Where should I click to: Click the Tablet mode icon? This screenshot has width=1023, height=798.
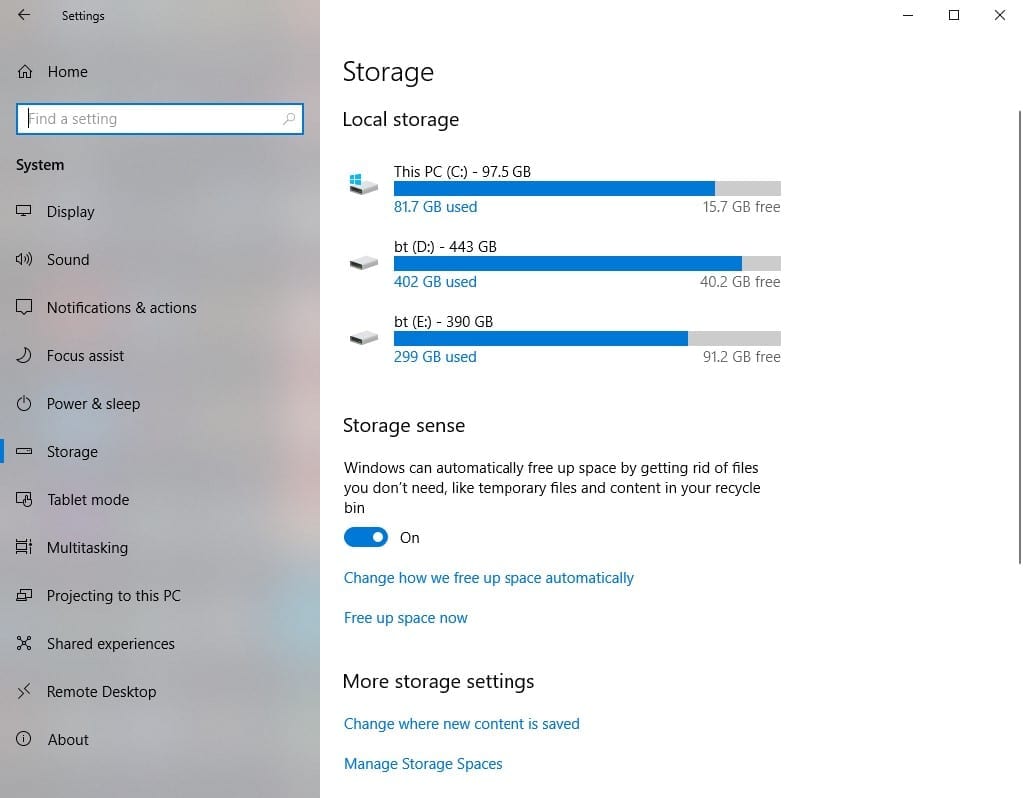pyautogui.click(x=24, y=499)
